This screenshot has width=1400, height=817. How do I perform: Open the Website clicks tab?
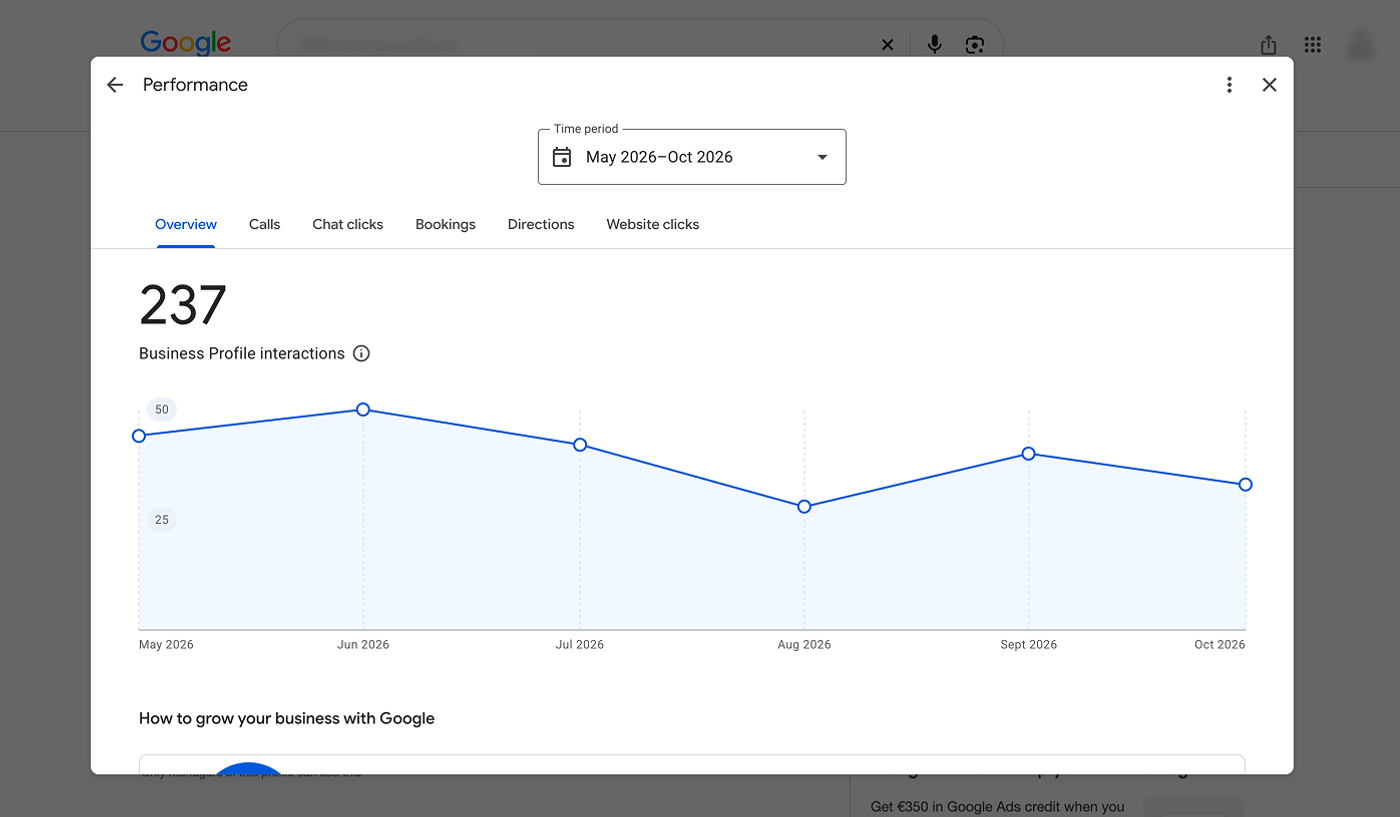pyautogui.click(x=653, y=224)
